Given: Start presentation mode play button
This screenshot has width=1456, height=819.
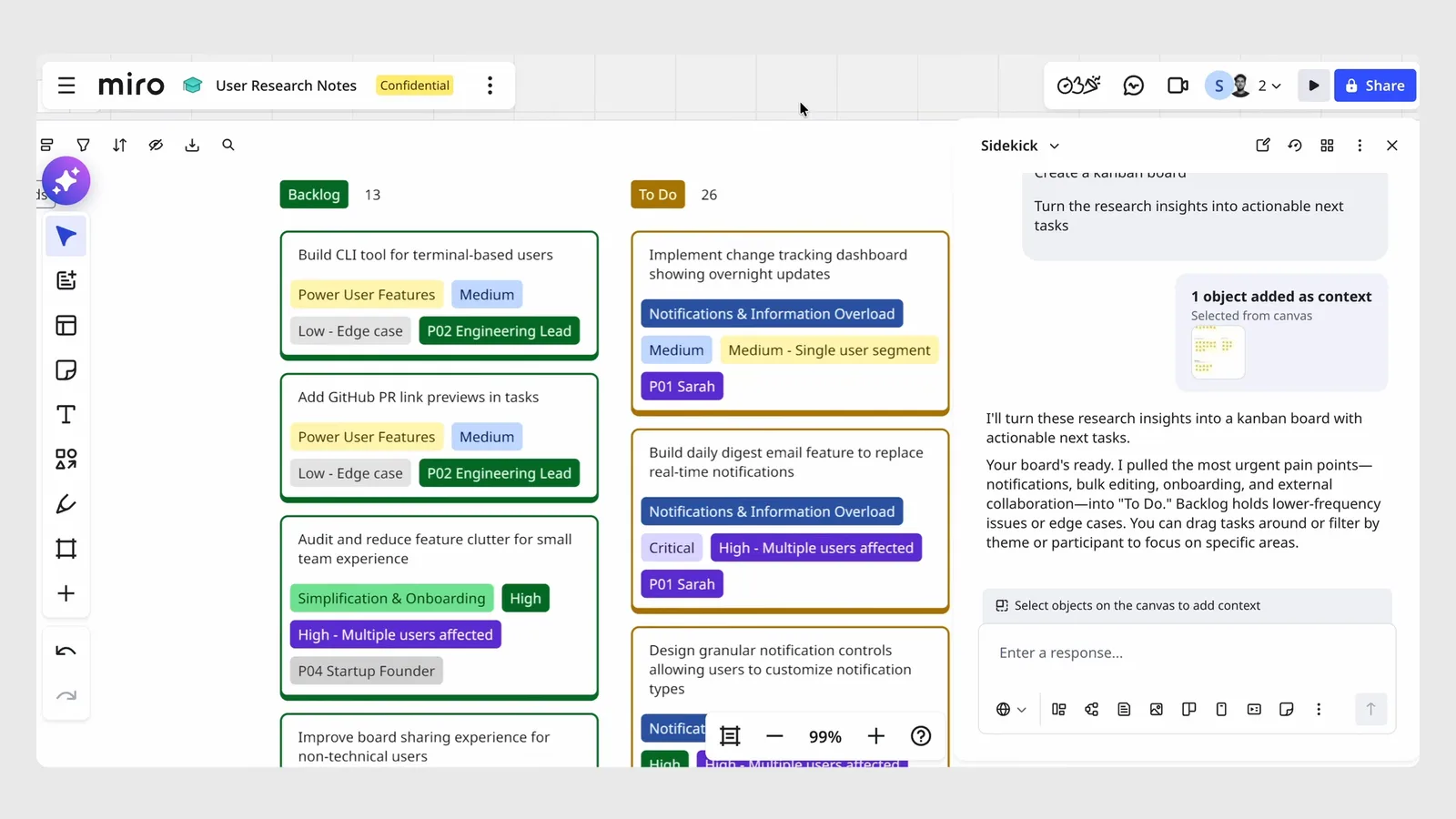Looking at the screenshot, I should point(1313,86).
